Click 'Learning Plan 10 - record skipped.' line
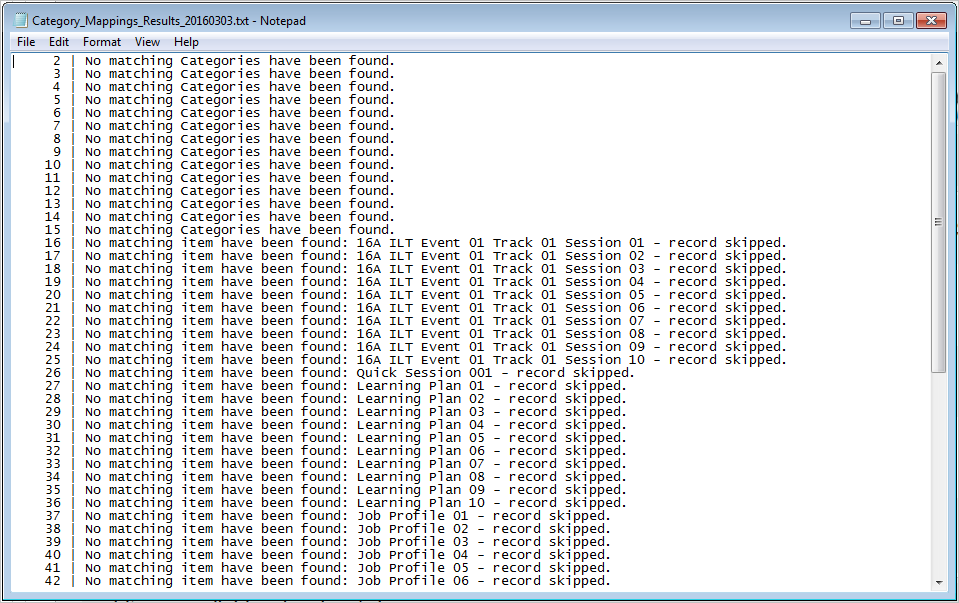Viewport: 959px width, 603px height. 336,503
